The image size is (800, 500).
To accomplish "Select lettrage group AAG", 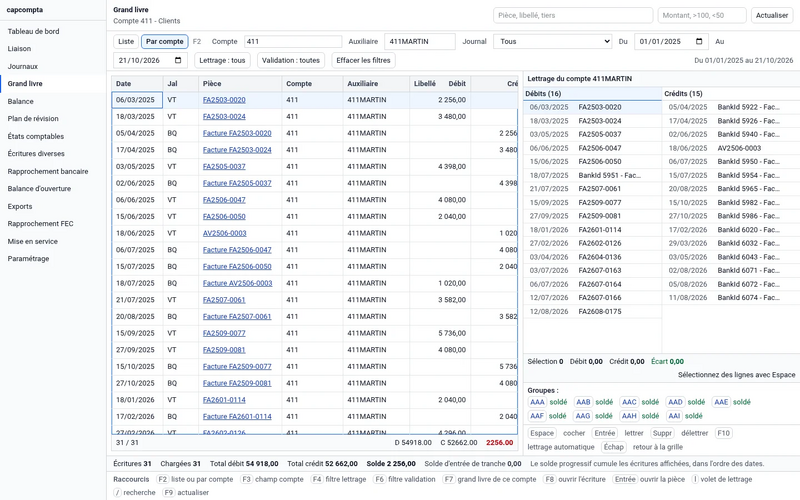I will click(583, 416).
